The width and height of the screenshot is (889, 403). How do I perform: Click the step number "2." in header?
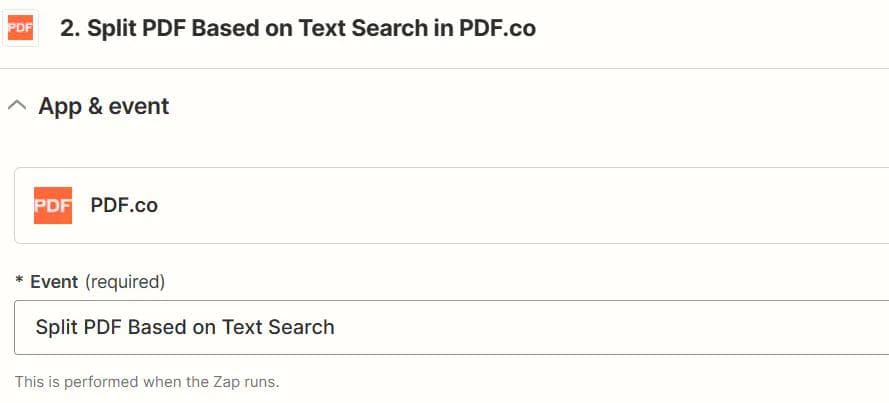[x=70, y=28]
